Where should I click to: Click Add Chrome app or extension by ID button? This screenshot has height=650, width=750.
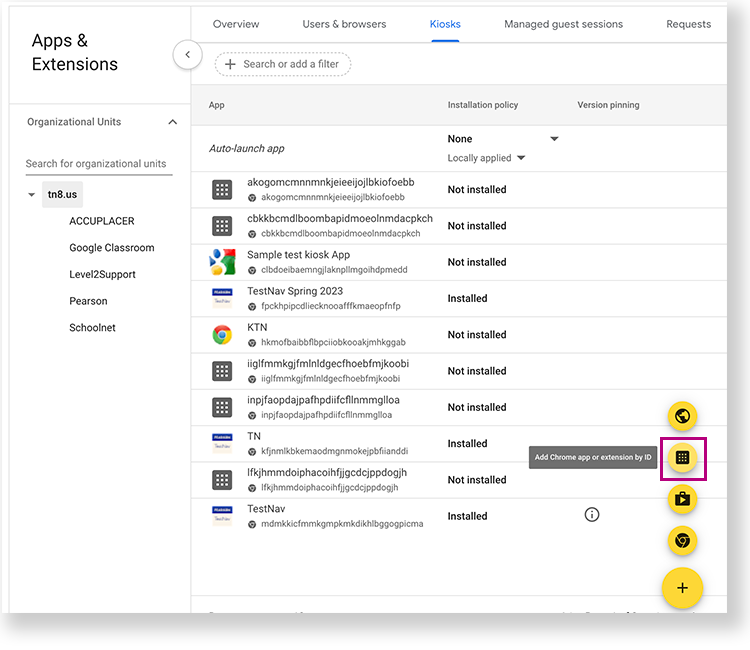pyautogui.click(x=682, y=457)
